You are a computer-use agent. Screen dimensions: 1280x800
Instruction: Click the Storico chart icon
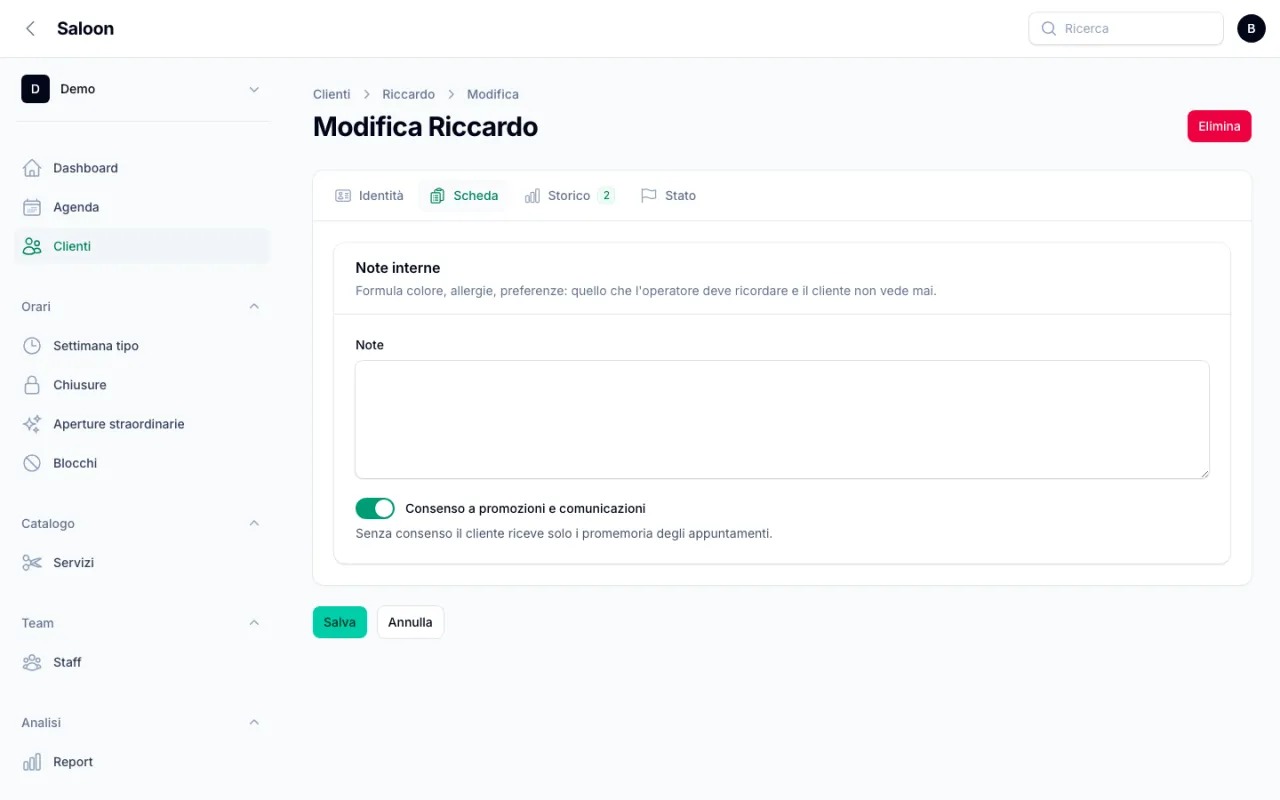coord(532,196)
